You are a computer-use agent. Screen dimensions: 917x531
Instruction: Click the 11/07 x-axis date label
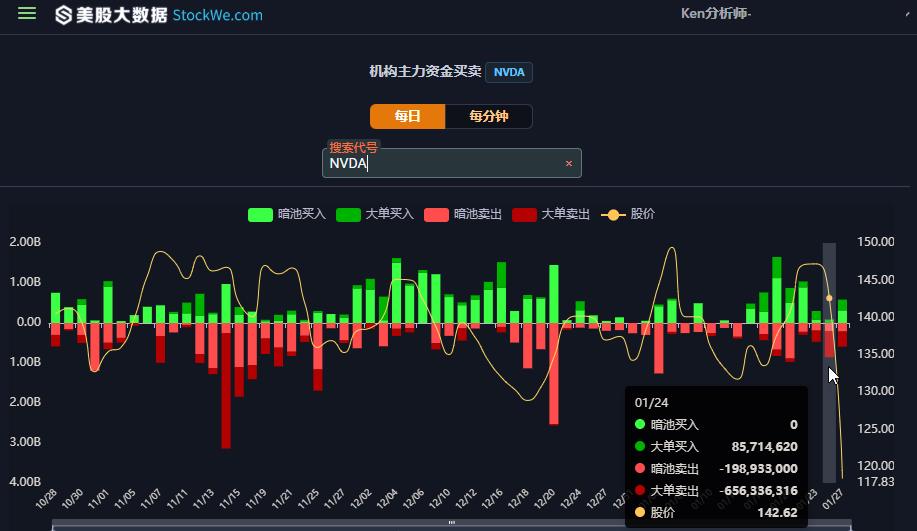150,499
